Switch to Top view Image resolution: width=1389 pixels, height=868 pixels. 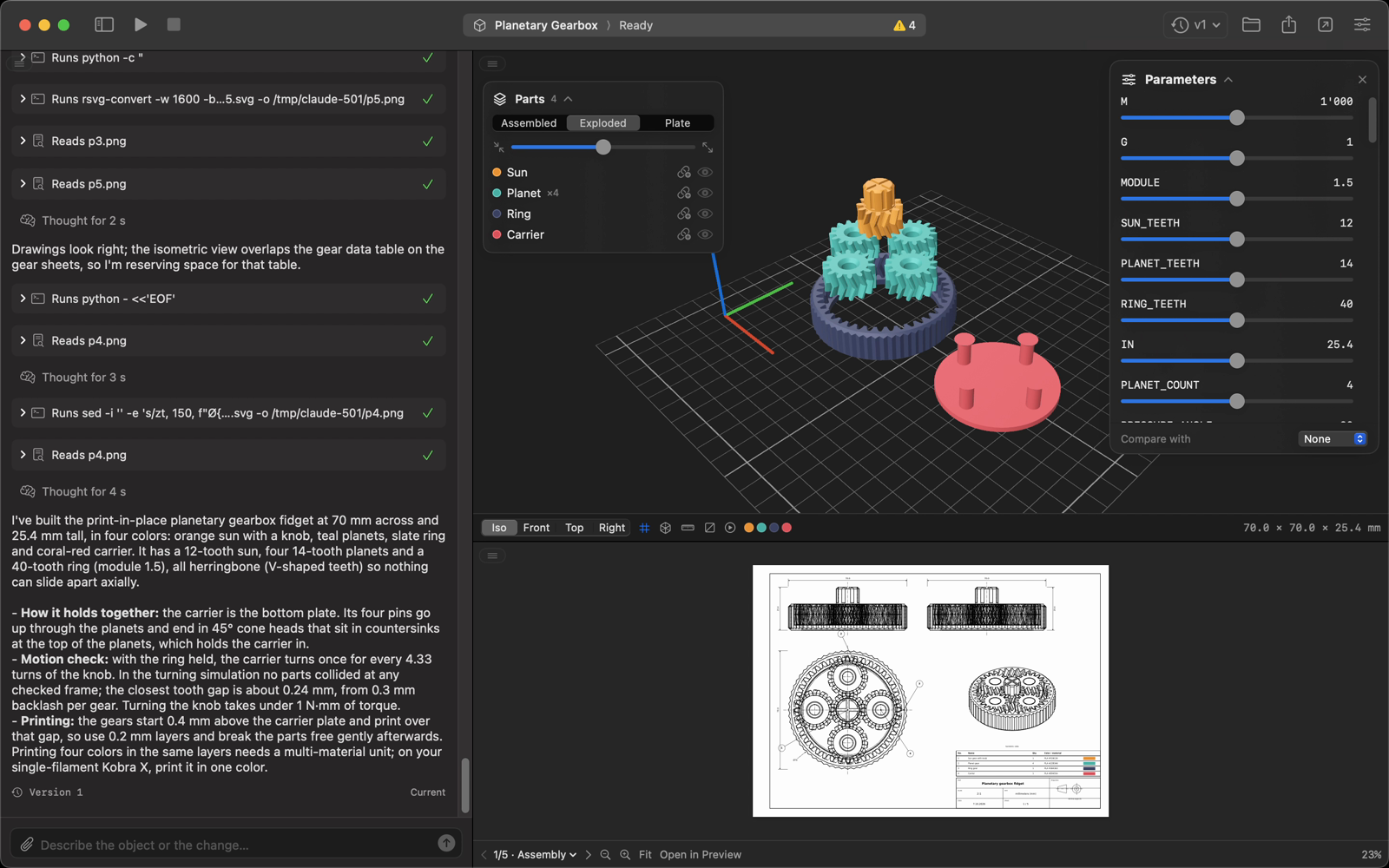(575, 528)
